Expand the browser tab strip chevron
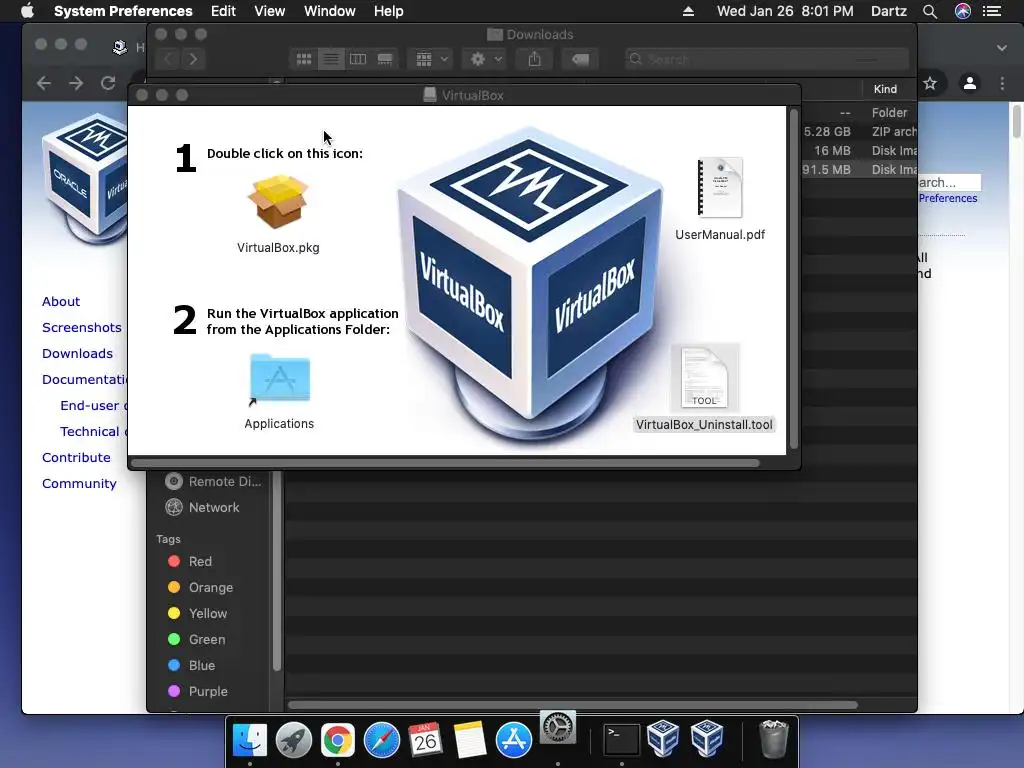 coord(1002,48)
